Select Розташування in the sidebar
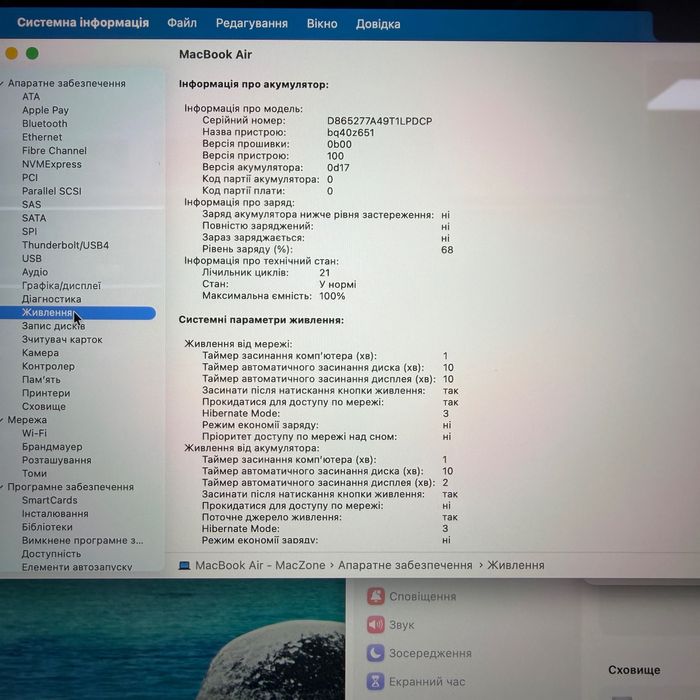 click(x=57, y=460)
